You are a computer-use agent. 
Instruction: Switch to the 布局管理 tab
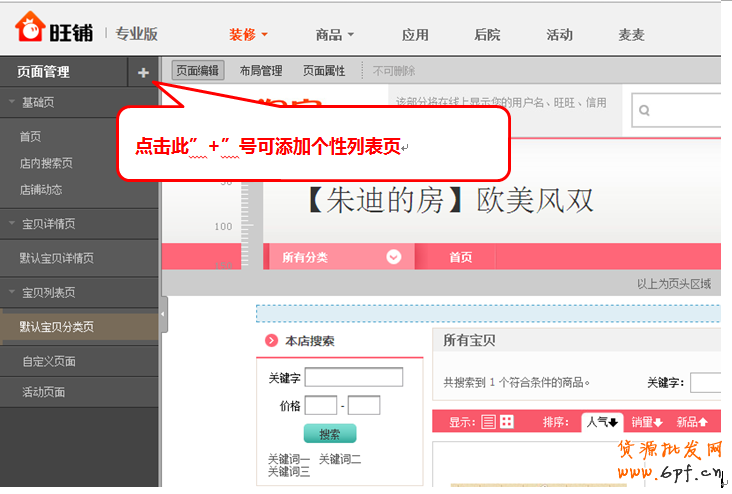click(260, 71)
